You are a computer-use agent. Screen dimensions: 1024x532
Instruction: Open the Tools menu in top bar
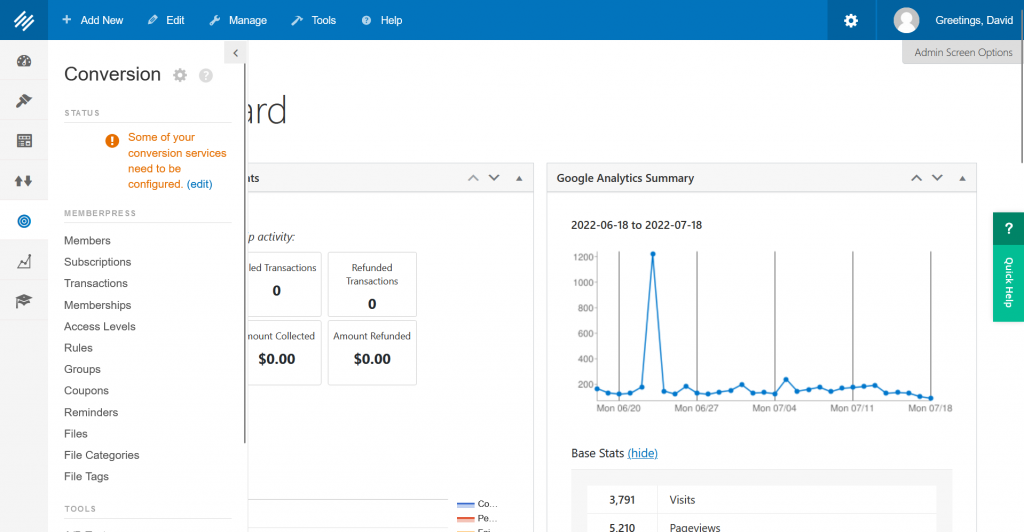tap(313, 20)
